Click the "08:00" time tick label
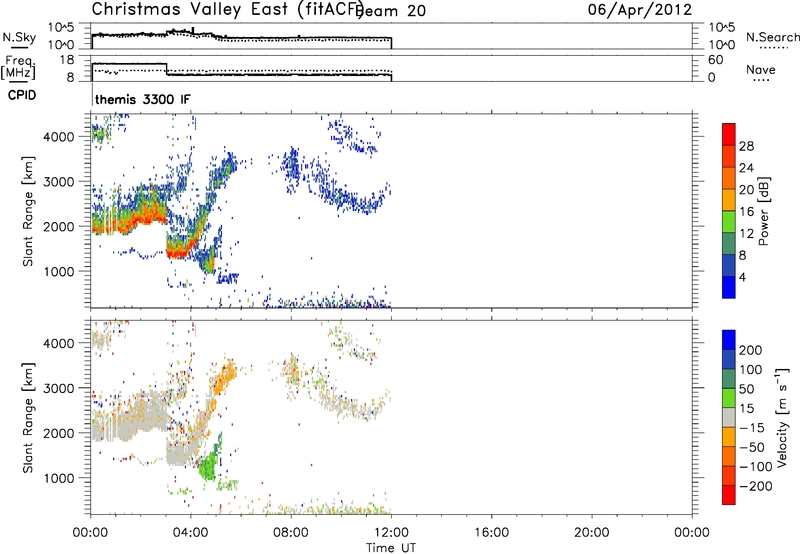Screen dimensions: 800x554 (291, 533)
